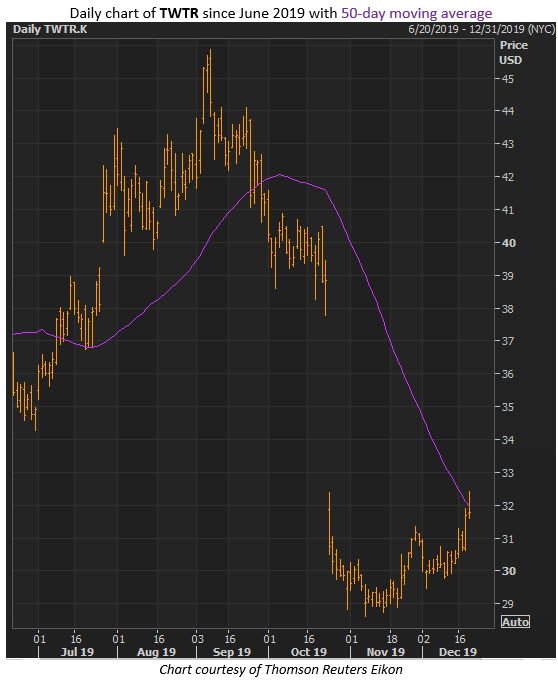Click the '50-day moving average' title text
Screen dimensions: 558x686
[x=417, y=13]
